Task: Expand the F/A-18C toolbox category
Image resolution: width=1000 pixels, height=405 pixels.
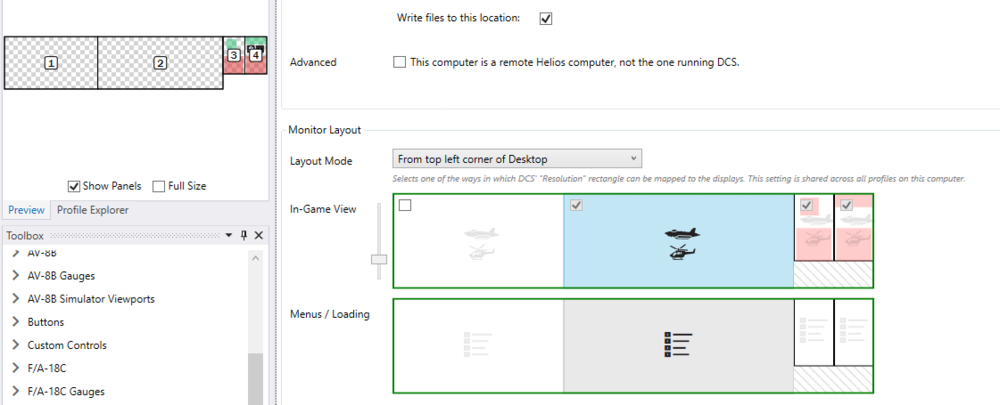Action: pyautogui.click(x=16, y=368)
